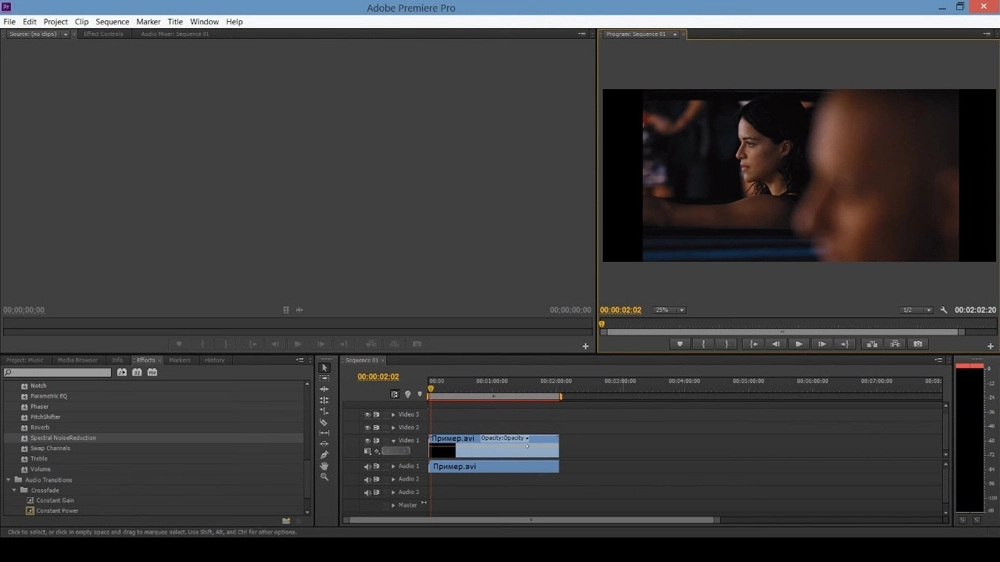The image size is (1000, 562).
Task: Click the Effects search field
Action: click(x=57, y=372)
